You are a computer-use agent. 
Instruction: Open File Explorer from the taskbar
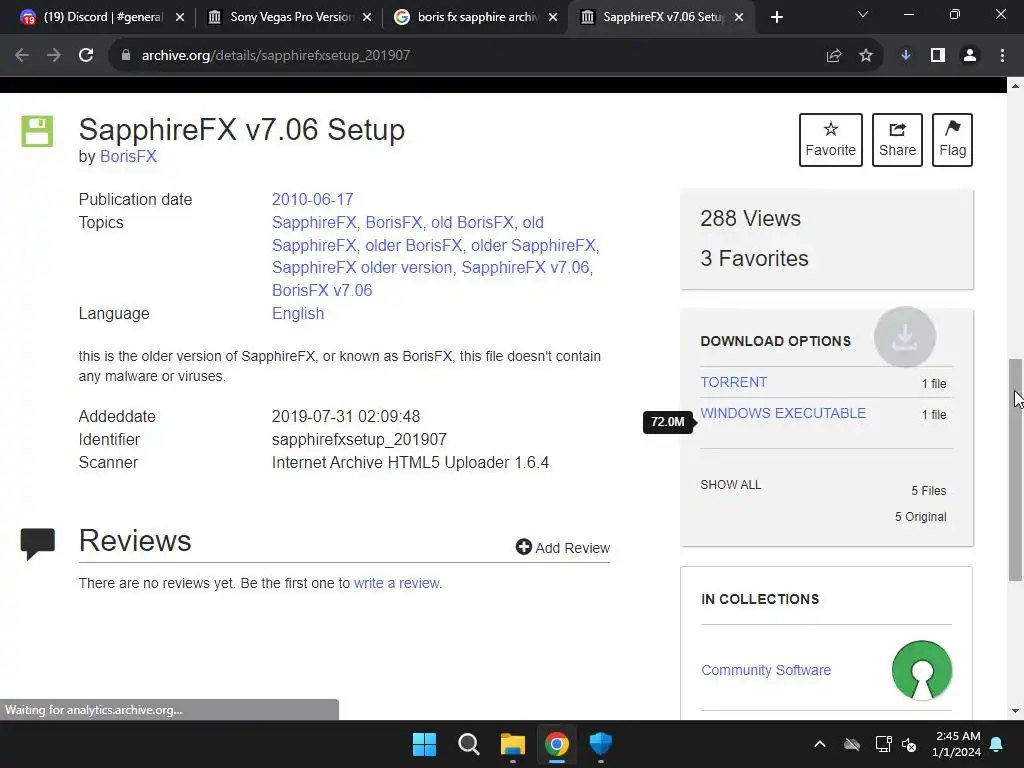click(513, 744)
